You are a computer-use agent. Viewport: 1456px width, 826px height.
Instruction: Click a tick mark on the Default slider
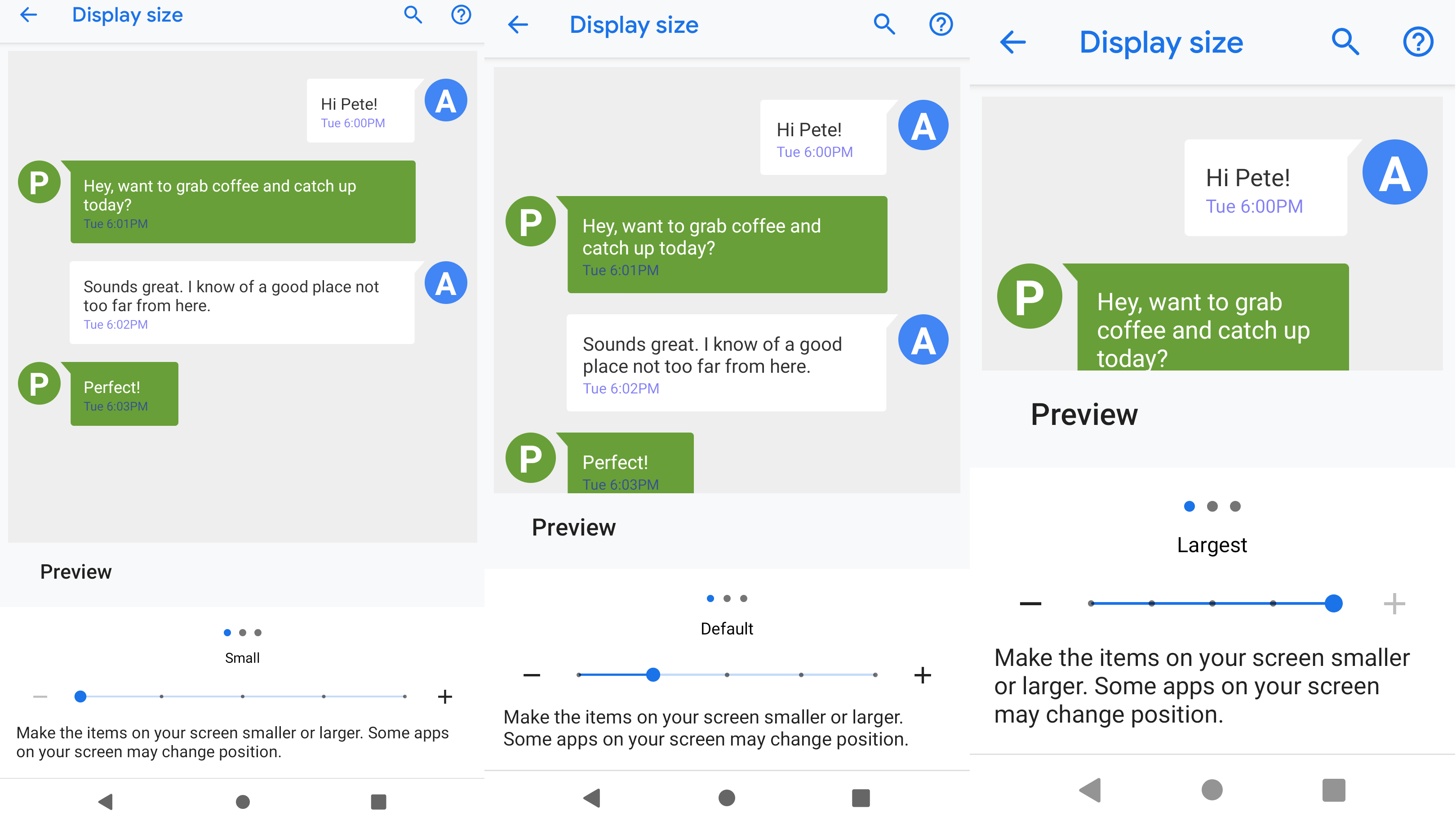click(x=728, y=674)
